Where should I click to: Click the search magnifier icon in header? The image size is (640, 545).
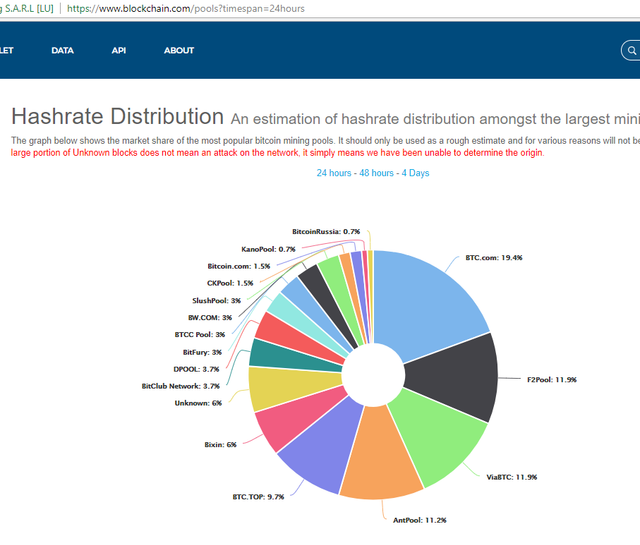point(632,51)
